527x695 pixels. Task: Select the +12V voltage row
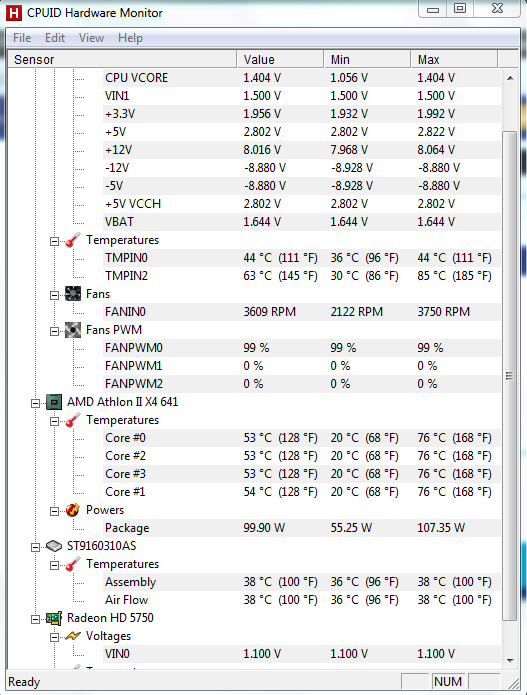click(302, 150)
